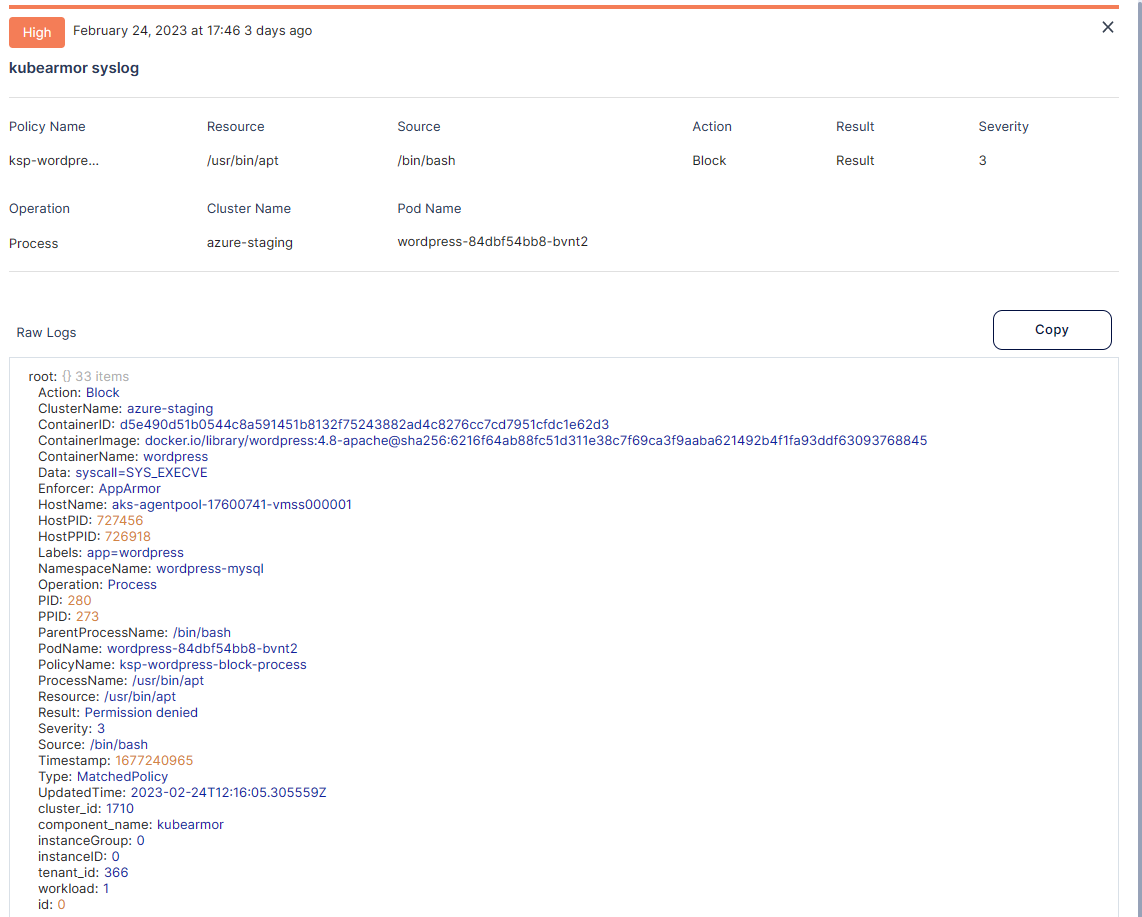The image size is (1142, 917).
Task: Close the kubearmor syslog detail panel
Action: 1107,28
